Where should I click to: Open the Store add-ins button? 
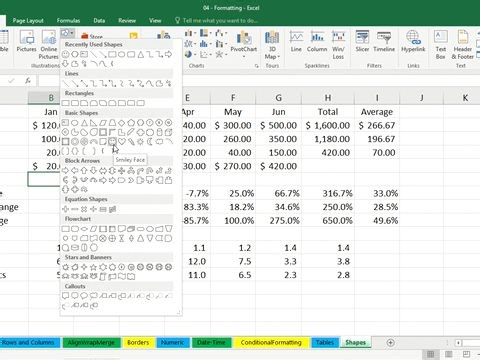click(92, 36)
